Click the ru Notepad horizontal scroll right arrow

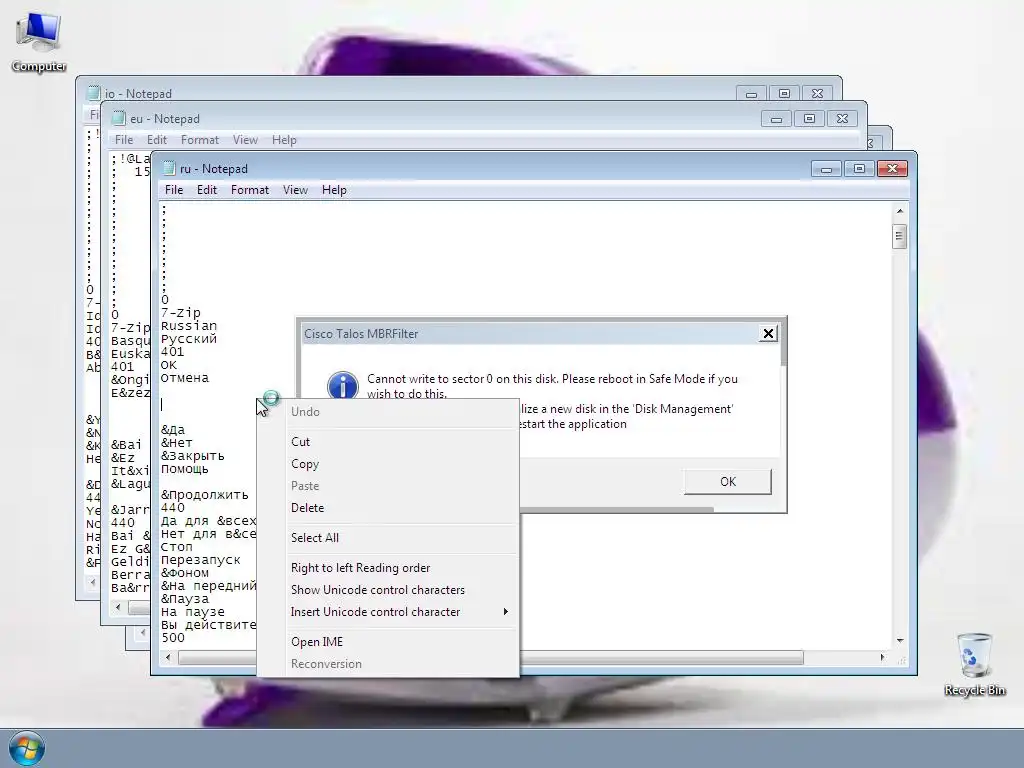coord(882,658)
